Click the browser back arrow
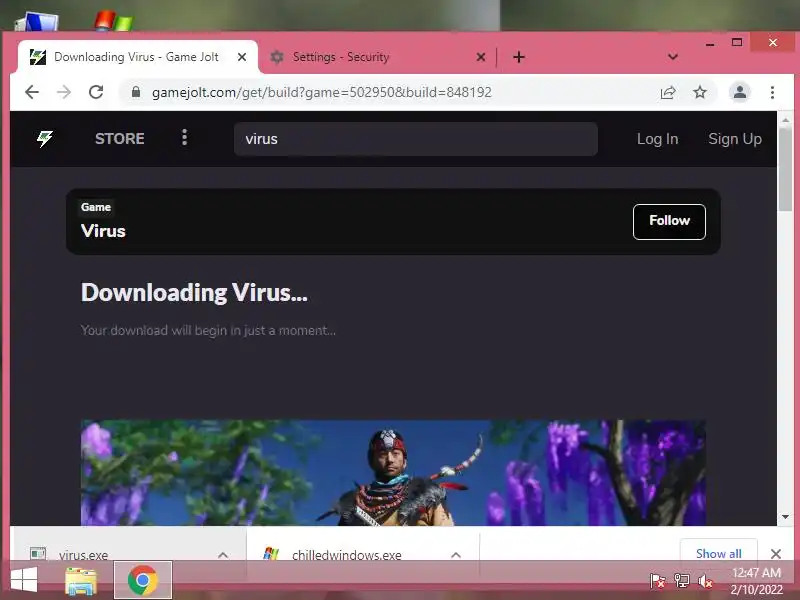This screenshot has height=600, width=800. pyautogui.click(x=32, y=92)
